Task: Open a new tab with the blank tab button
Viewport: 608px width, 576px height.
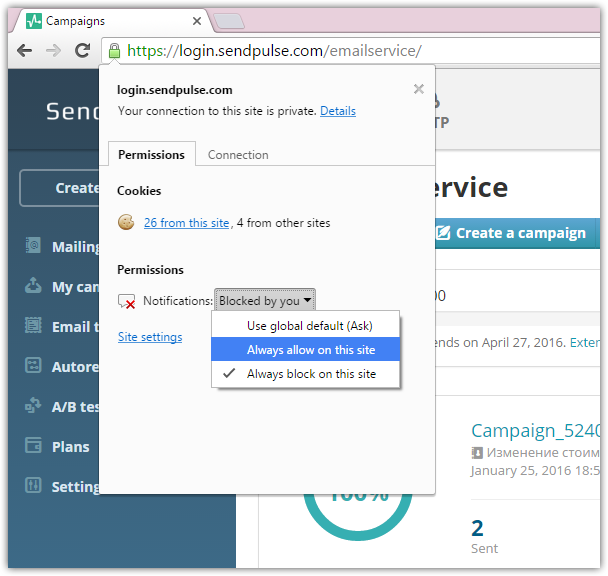Action: click(229, 21)
